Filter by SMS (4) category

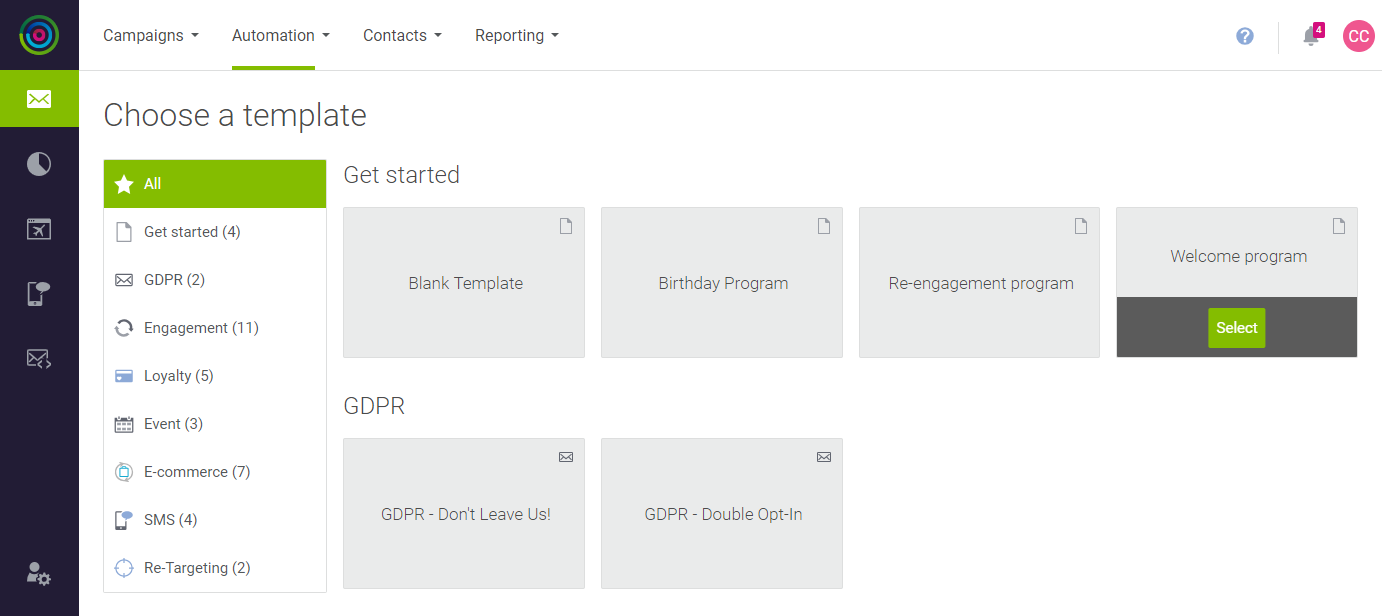tap(215, 520)
